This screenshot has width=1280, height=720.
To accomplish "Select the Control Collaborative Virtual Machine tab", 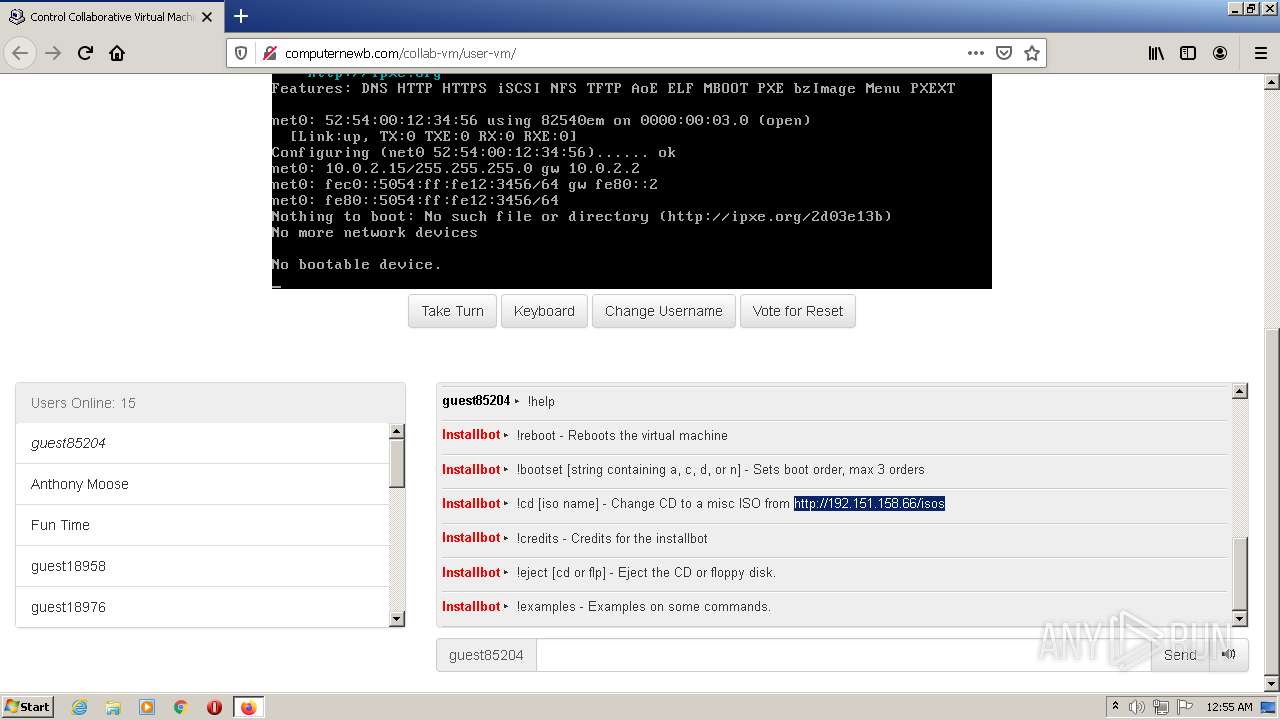I will click(x=112, y=17).
